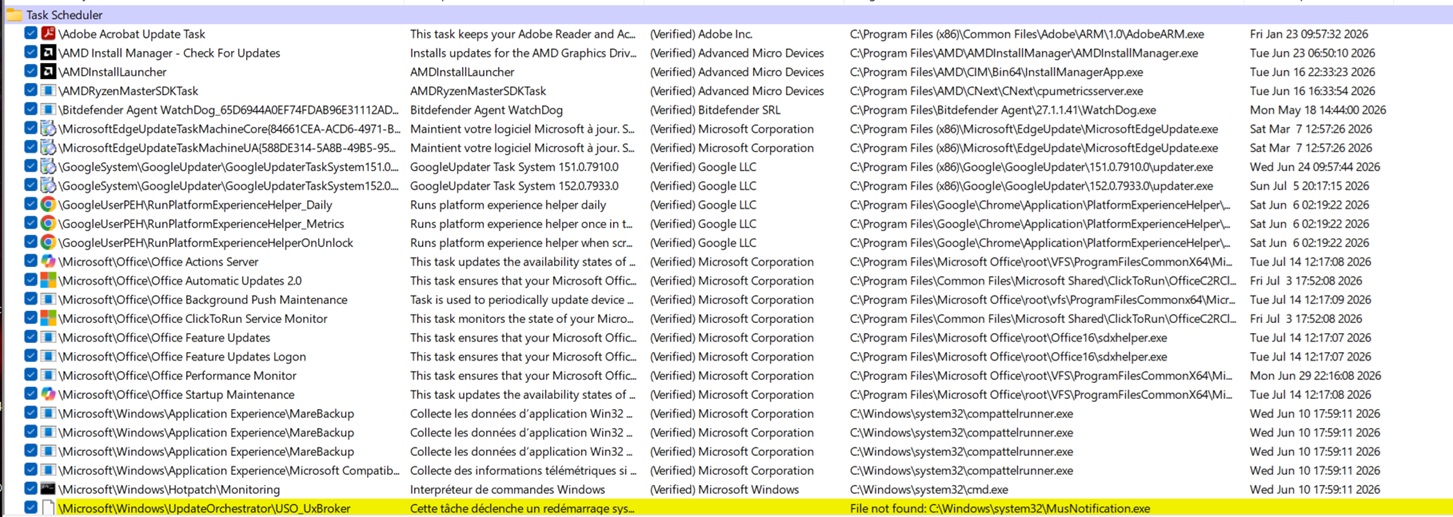Click publisher '(Verified) Adobe Inc.'
This screenshot has width=1453, height=517.
point(701,34)
